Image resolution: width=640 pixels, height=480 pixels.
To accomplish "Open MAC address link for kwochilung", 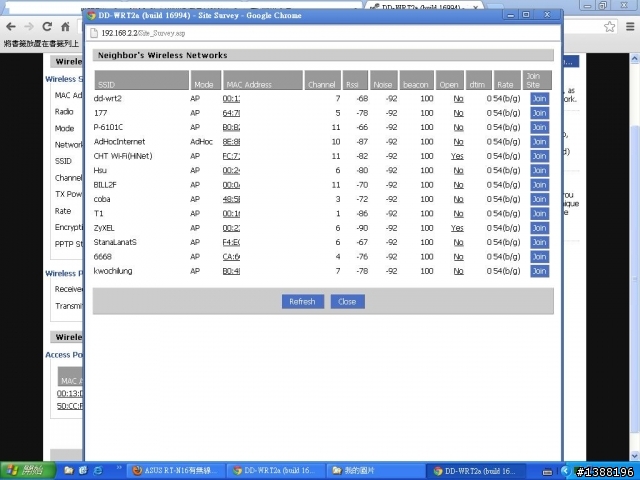I will (231, 271).
